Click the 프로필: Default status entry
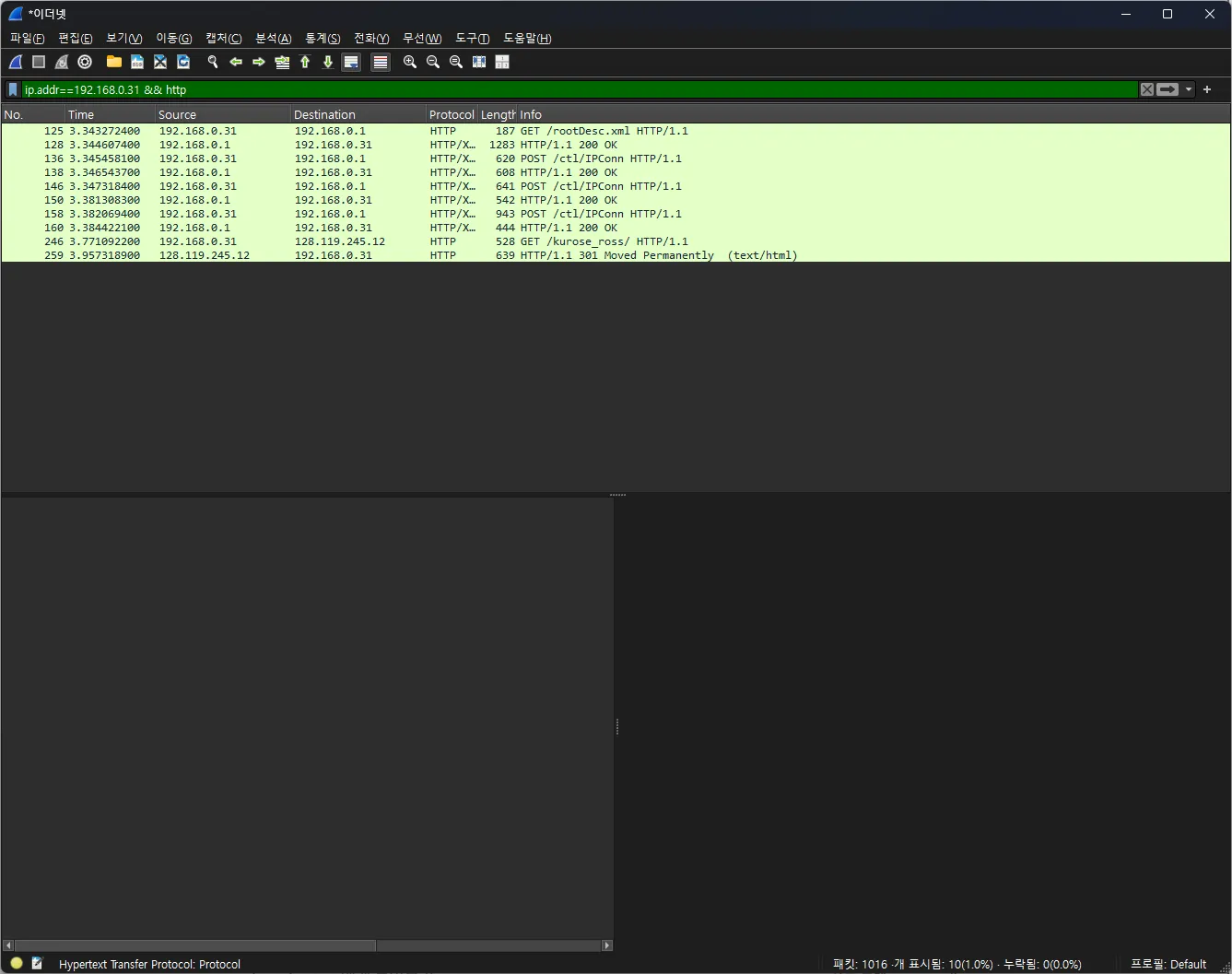The width and height of the screenshot is (1232, 974). click(x=1168, y=964)
